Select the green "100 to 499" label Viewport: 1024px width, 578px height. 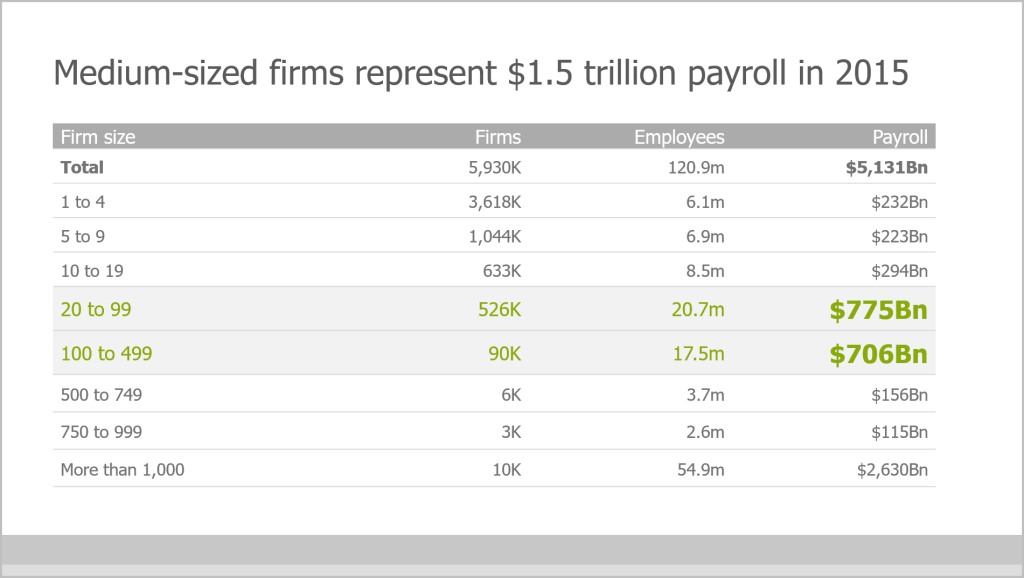(106, 353)
